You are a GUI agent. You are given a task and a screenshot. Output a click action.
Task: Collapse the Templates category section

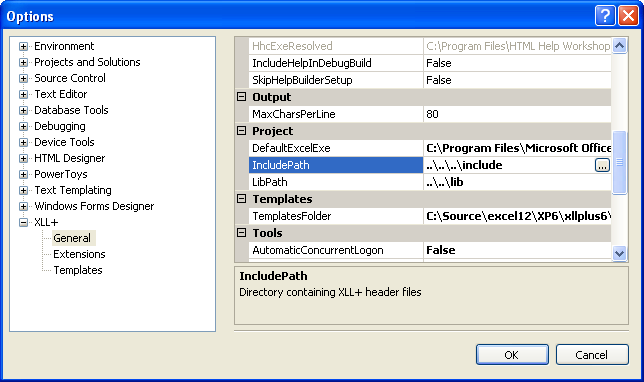[x=242, y=199]
